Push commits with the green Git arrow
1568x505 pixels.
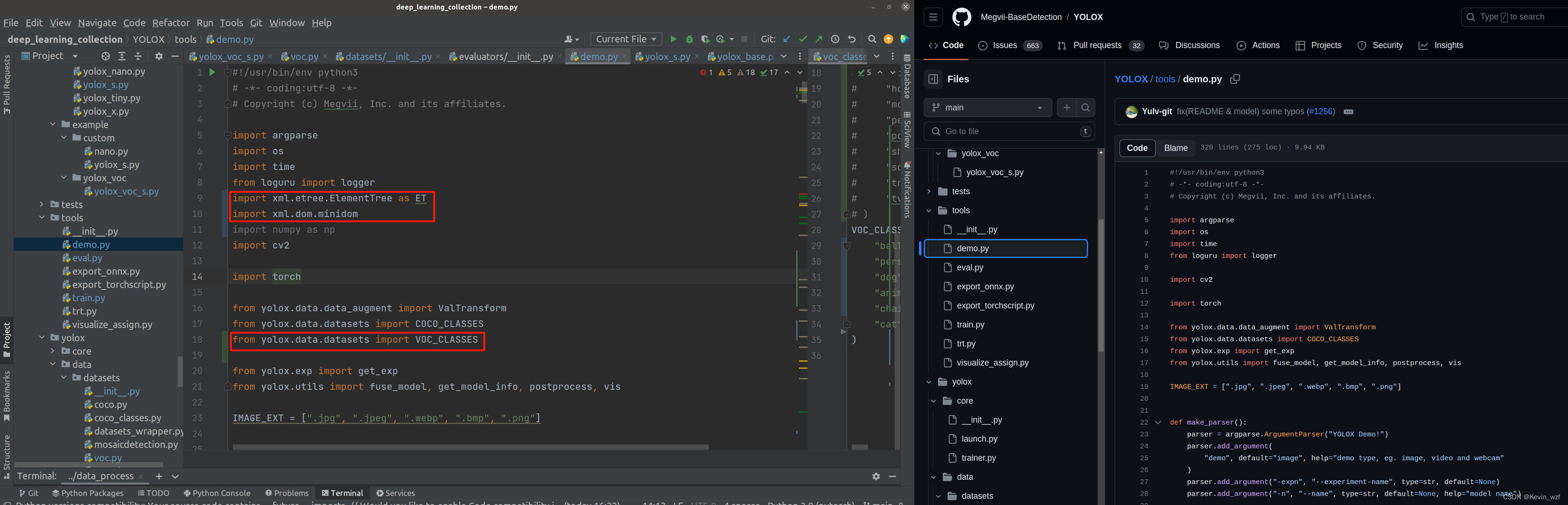pos(819,39)
